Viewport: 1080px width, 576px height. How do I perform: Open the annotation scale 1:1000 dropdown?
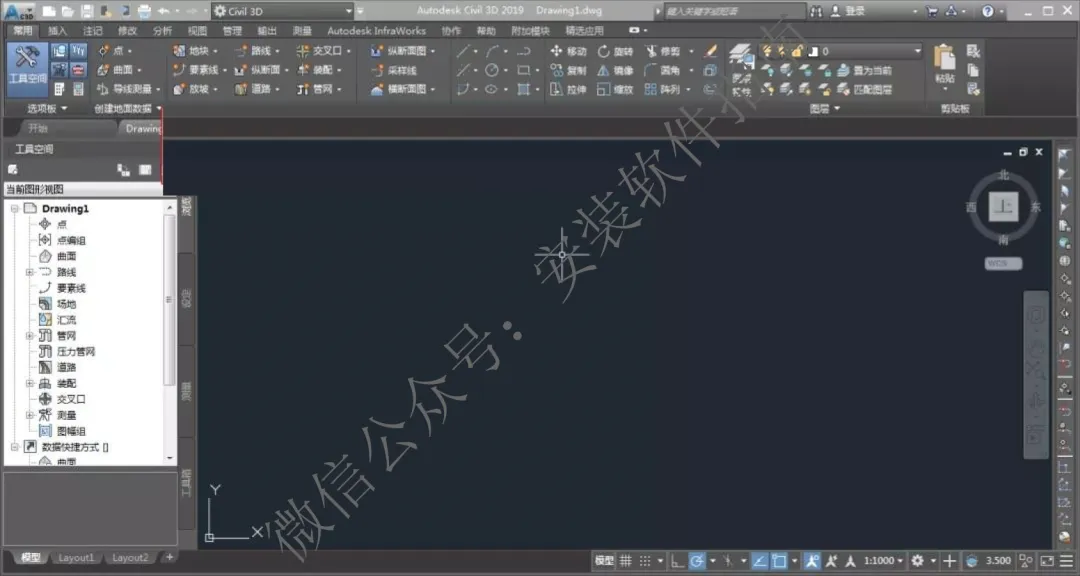(884, 561)
